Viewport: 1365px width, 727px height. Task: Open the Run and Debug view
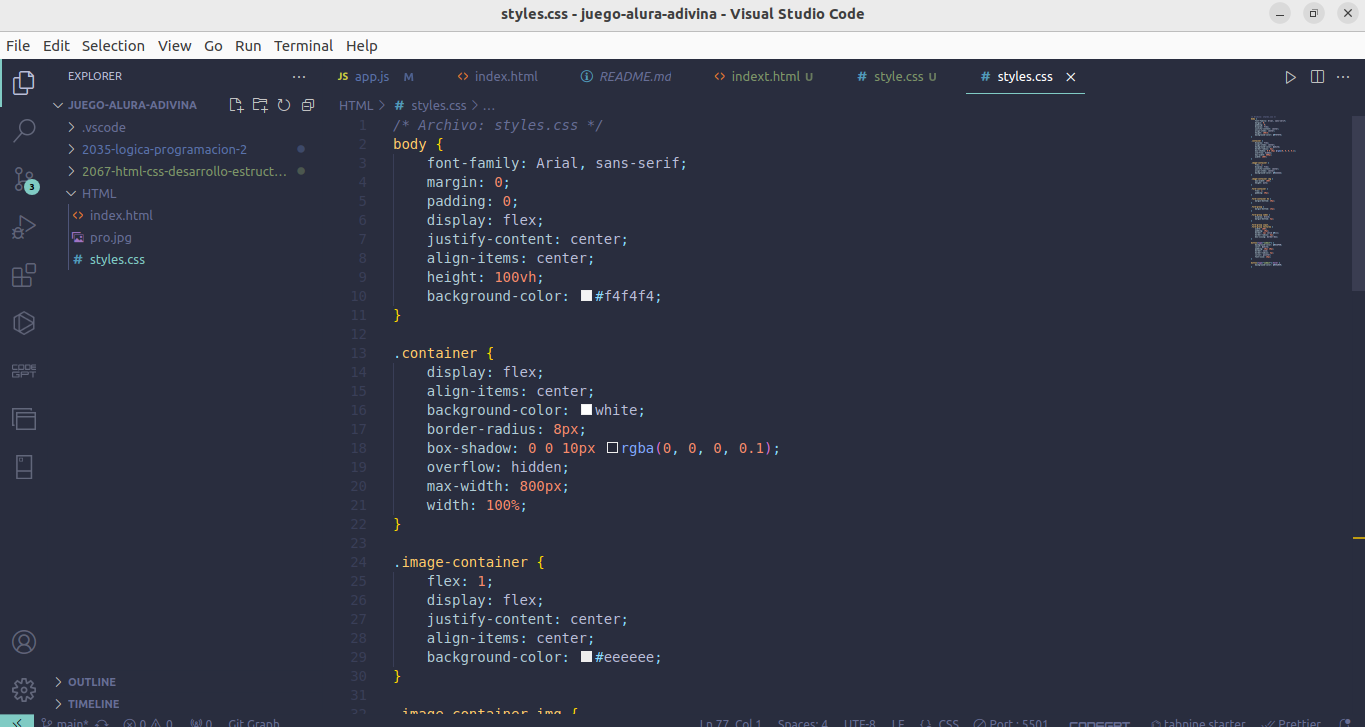point(23,228)
